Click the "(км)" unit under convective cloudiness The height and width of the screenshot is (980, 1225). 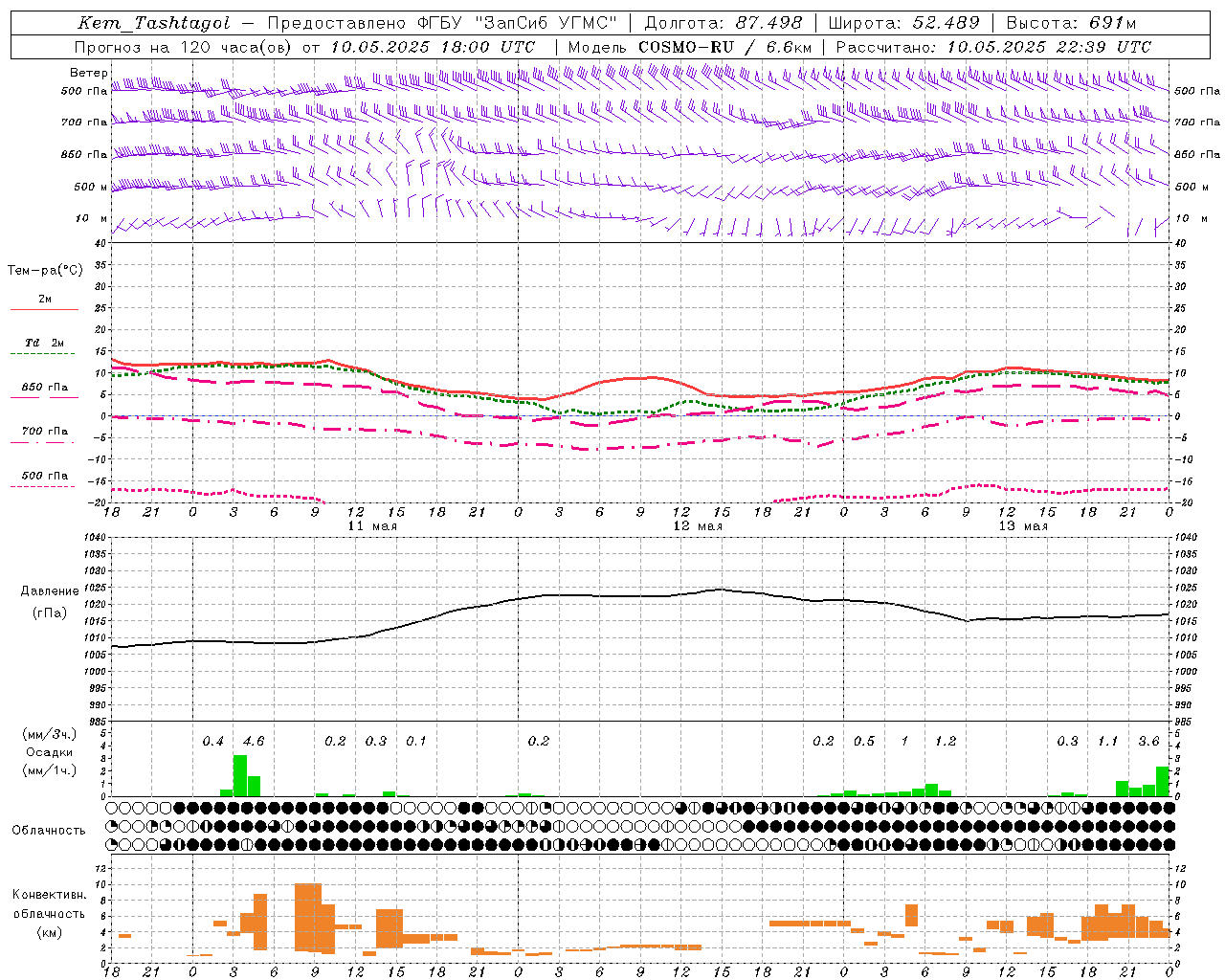click(x=50, y=932)
